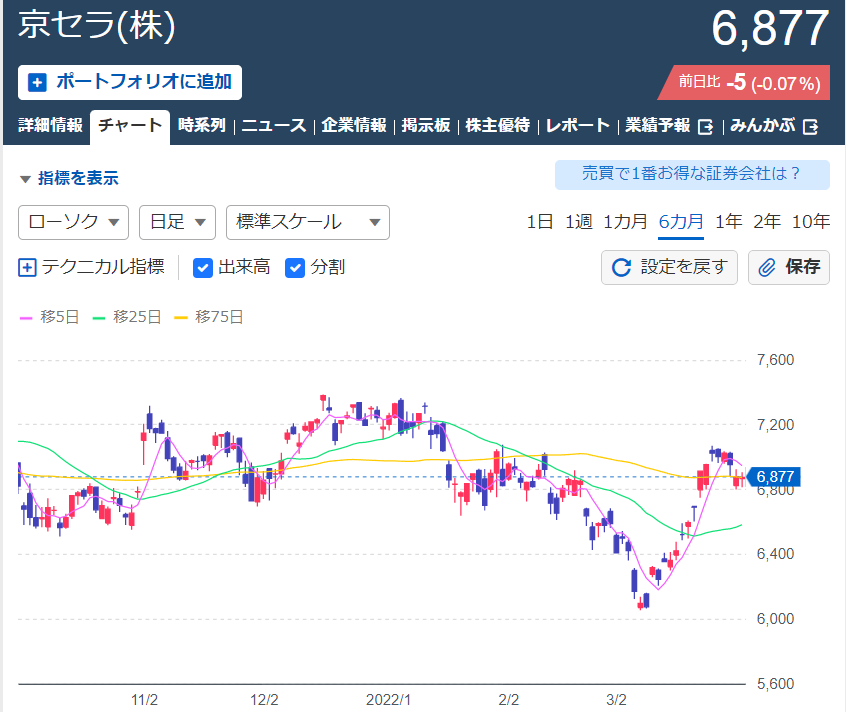Click the 設定を戻す text label
This screenshot has height=712, width=846.
coord(684,267)
